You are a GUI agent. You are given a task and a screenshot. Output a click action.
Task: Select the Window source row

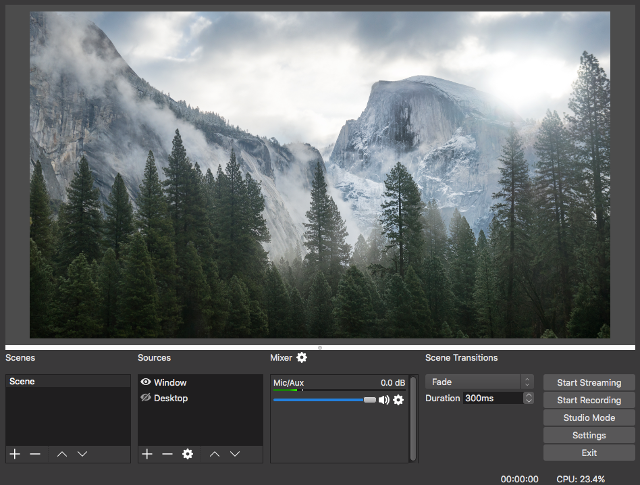(200, 383)
